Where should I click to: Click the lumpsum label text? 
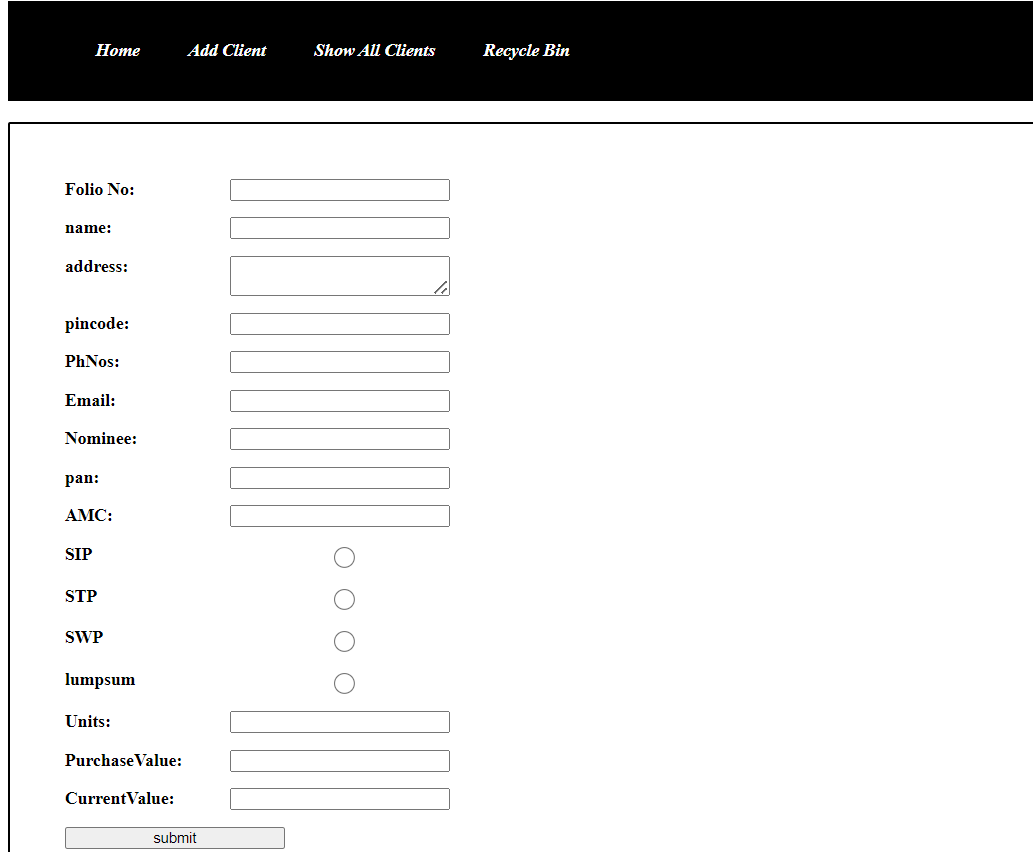(100, 680)
